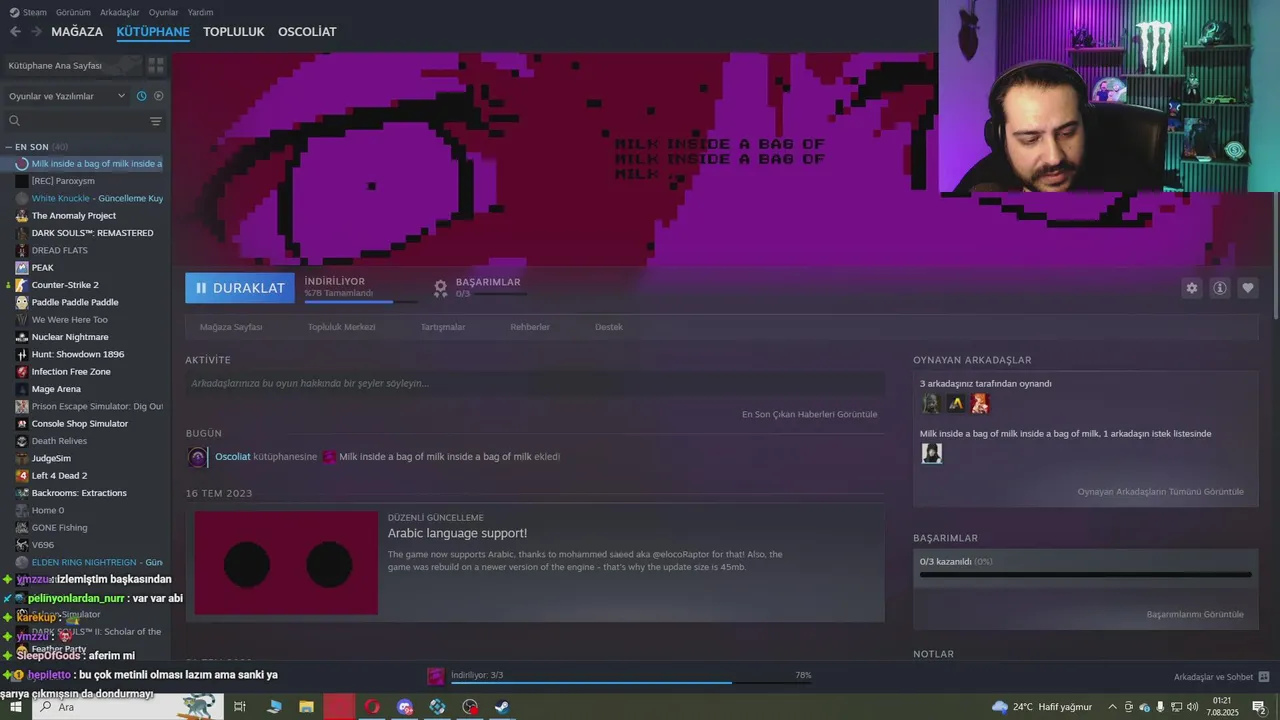This screenshot has height=720, width=1280.
Task: Open game settings gear icon
Action: (x=1191, y=288)
